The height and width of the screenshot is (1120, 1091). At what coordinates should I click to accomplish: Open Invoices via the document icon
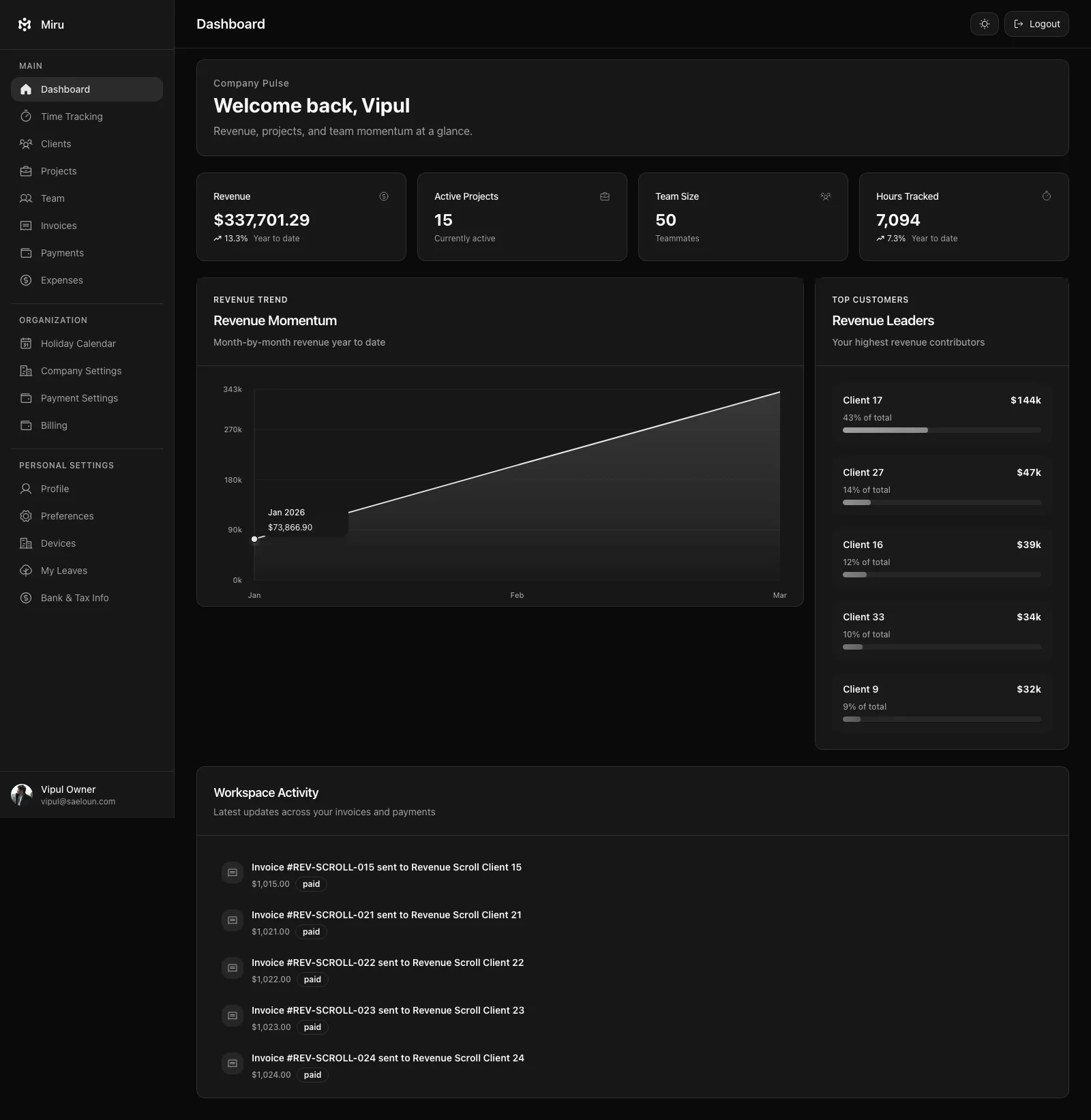pyautogui.click(x=26, y=225)
